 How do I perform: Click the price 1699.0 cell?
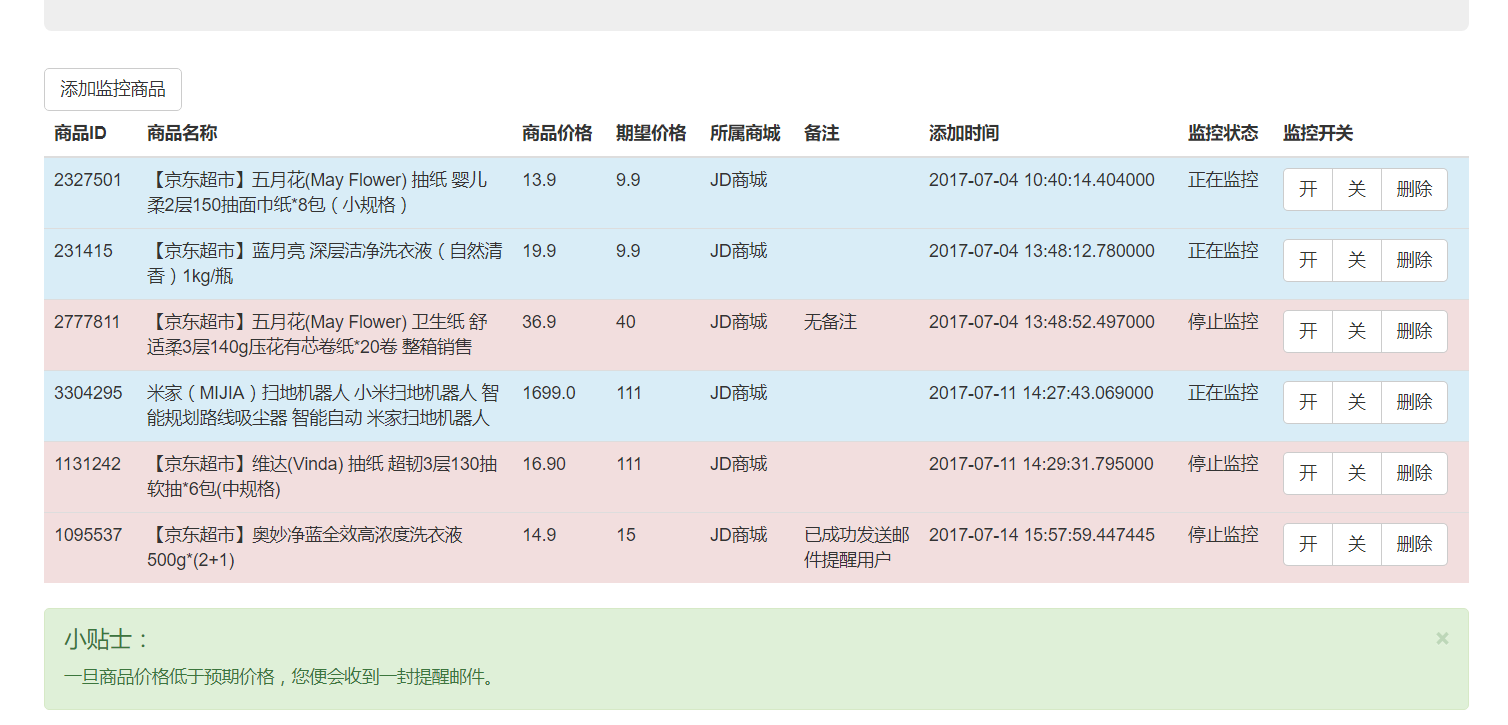click(549, 393)
